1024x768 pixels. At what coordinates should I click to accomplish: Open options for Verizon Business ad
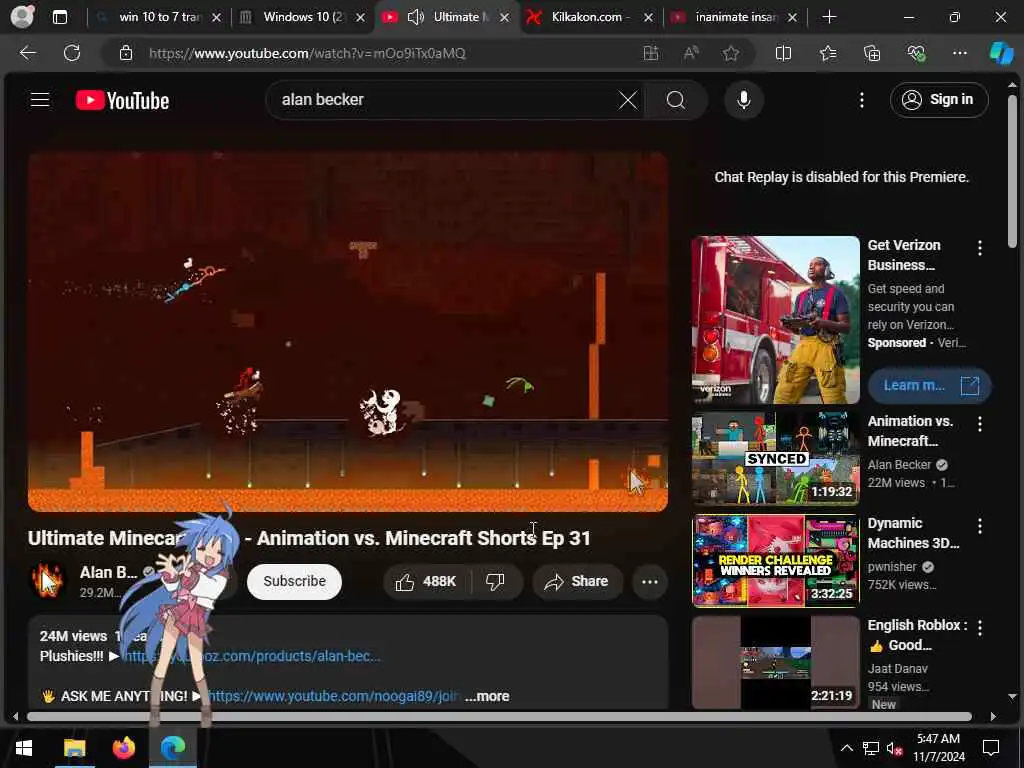point(979,248)
